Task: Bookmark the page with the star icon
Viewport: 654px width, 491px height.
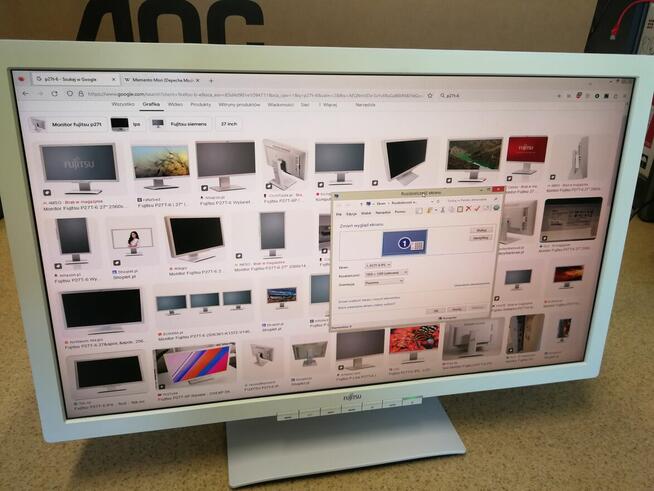Action: tap(430, 96)
